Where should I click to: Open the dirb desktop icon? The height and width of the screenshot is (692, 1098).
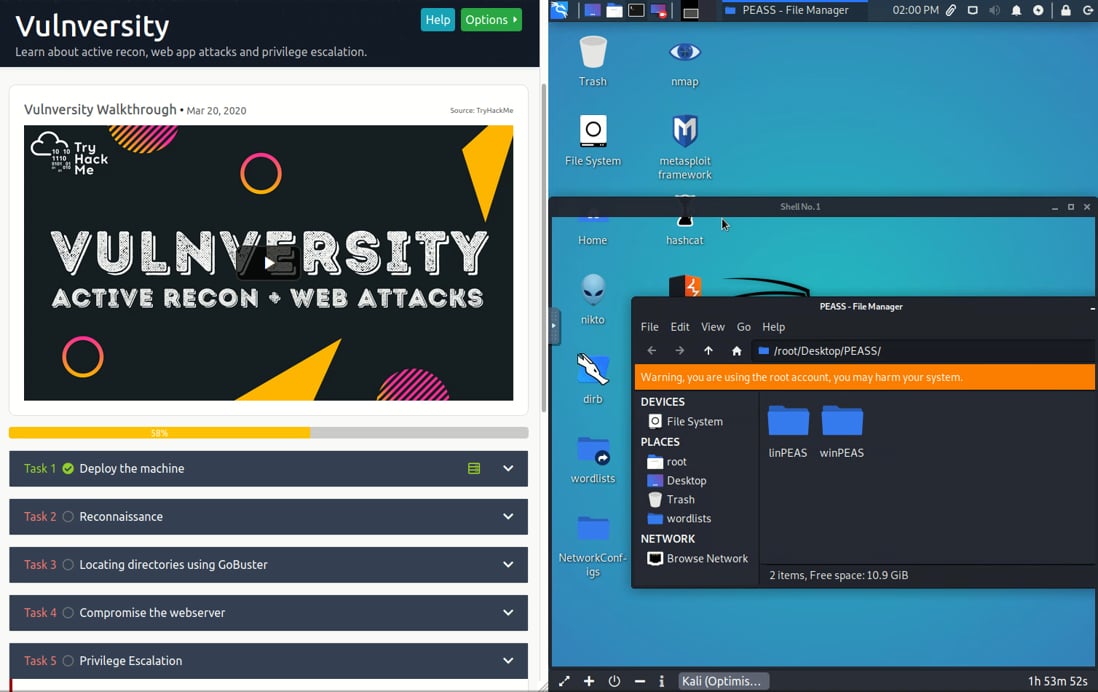point(592,379)
